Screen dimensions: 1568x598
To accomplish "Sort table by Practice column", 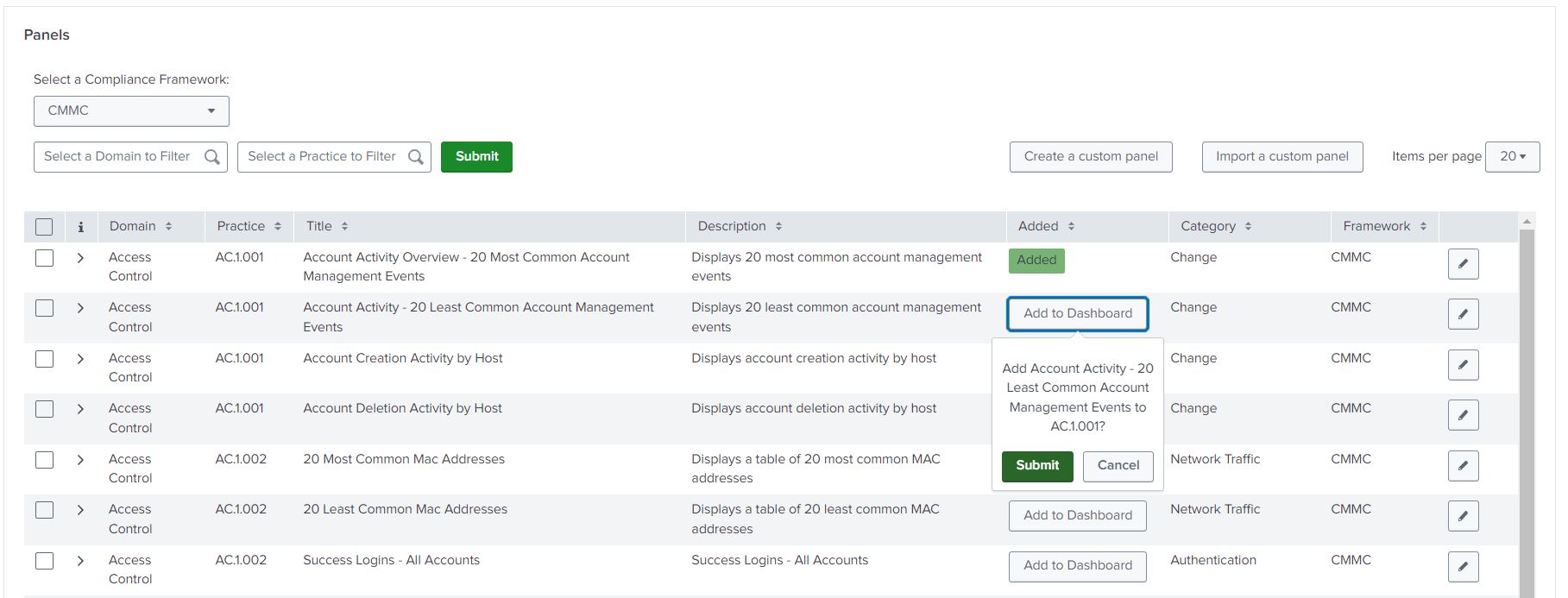I will (x=277, y=226).
